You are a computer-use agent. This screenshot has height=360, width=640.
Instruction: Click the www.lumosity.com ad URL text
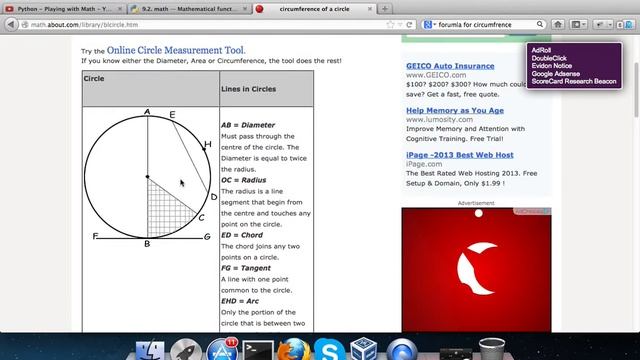click(x=440, y=120)
